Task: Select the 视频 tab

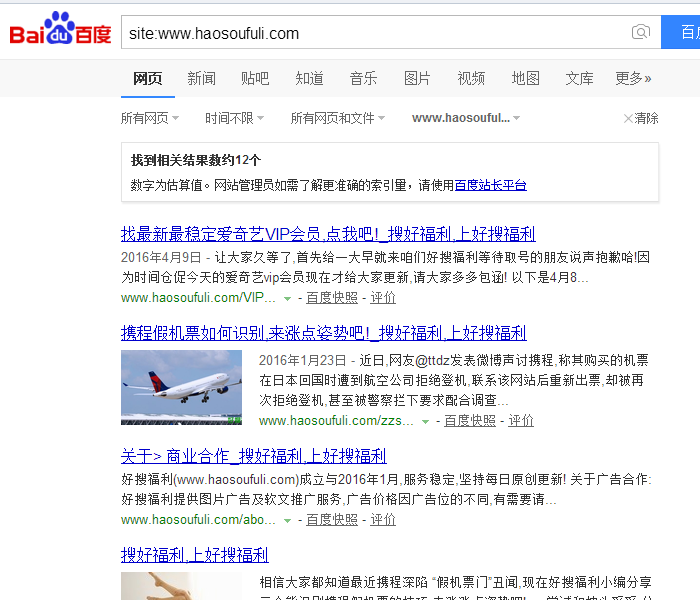Action: (x=471, y=78)
